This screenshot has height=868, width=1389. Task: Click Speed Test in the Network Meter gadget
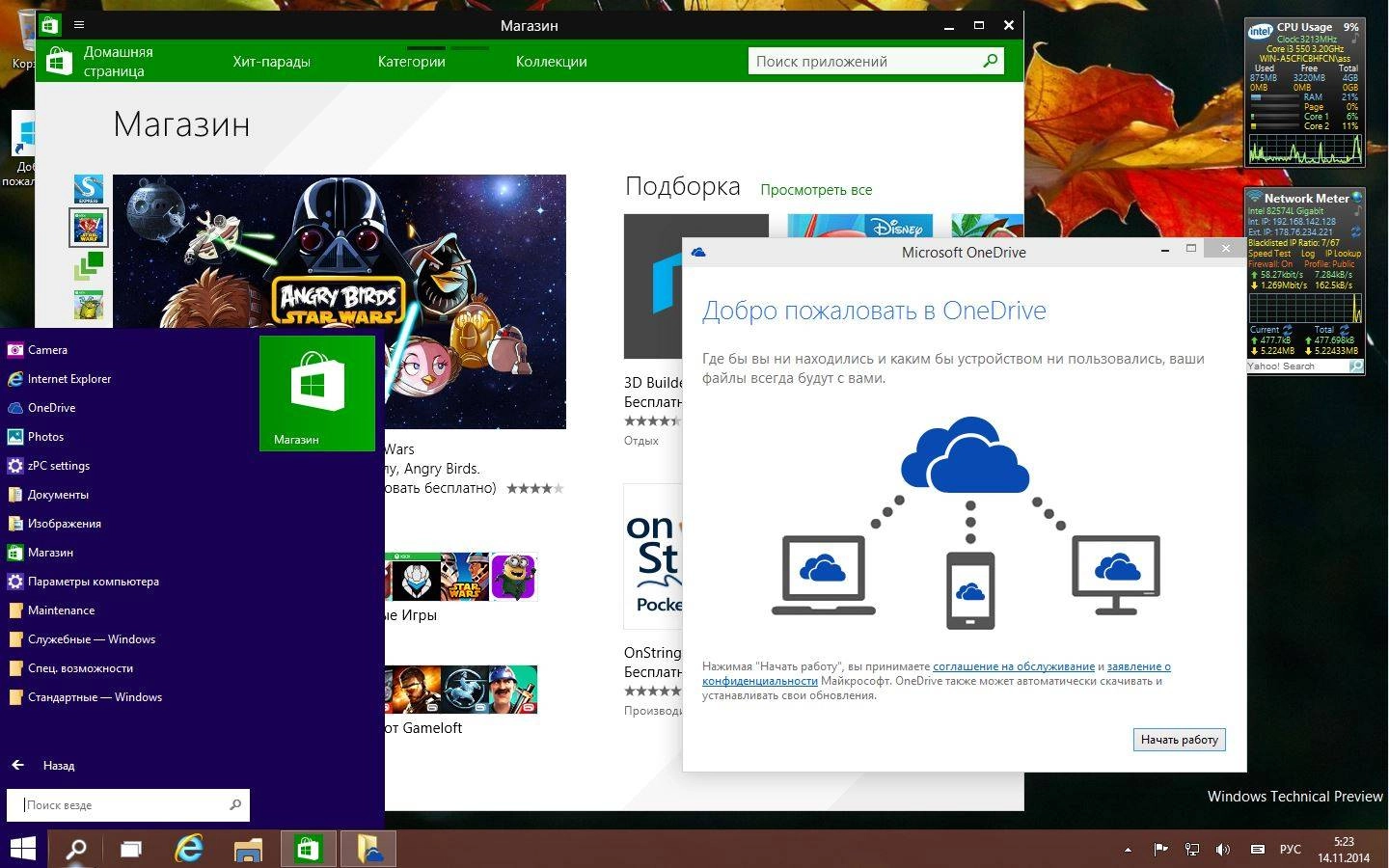1268,254
